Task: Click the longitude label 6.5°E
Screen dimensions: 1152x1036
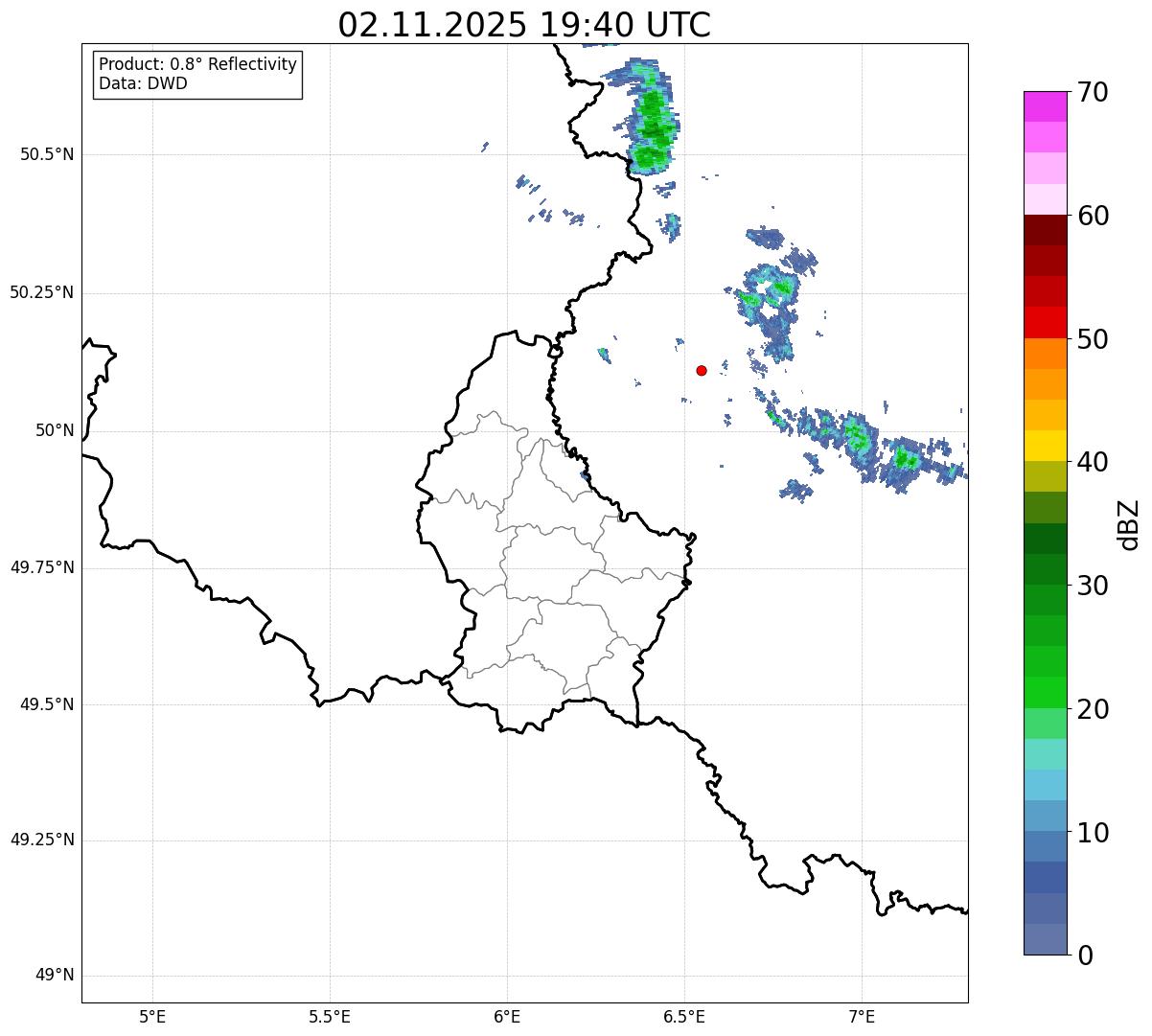Action: click(684, 1016)
